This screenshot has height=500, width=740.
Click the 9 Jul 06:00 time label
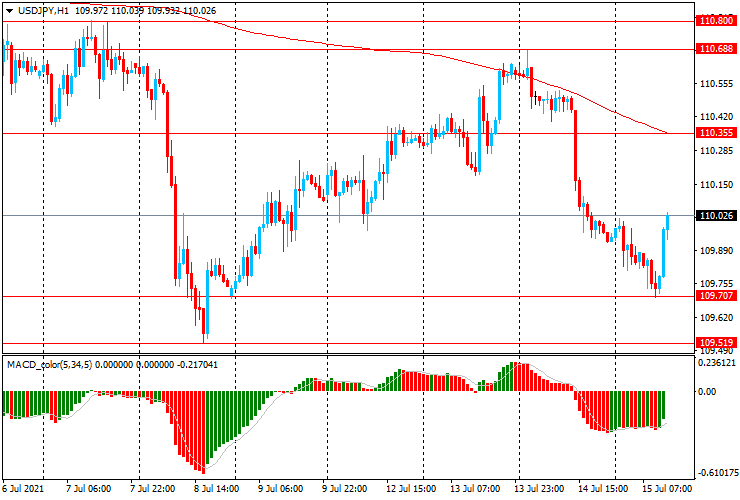click(281, 488)
